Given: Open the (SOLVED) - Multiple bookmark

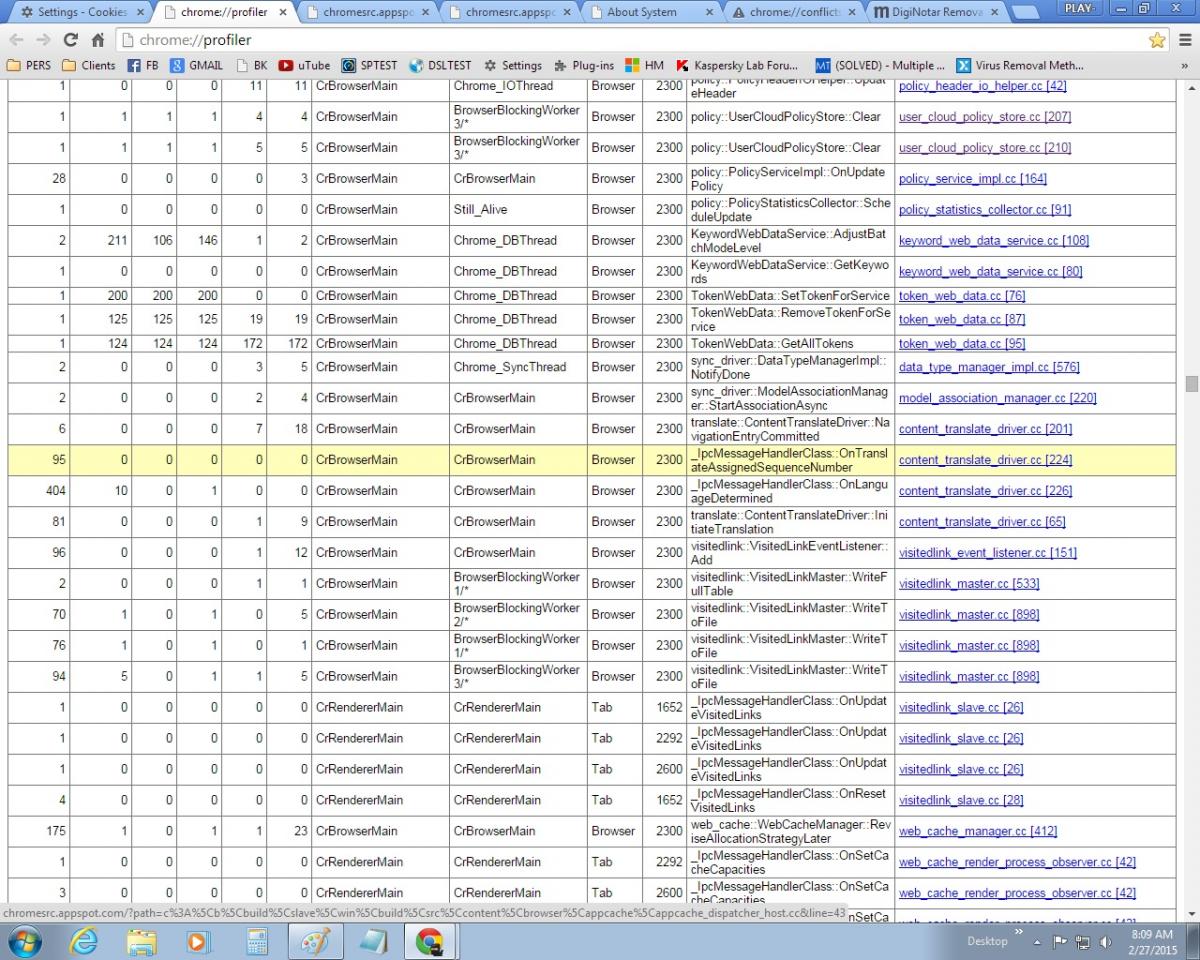Looking at the screenshot, I should 881,65.
